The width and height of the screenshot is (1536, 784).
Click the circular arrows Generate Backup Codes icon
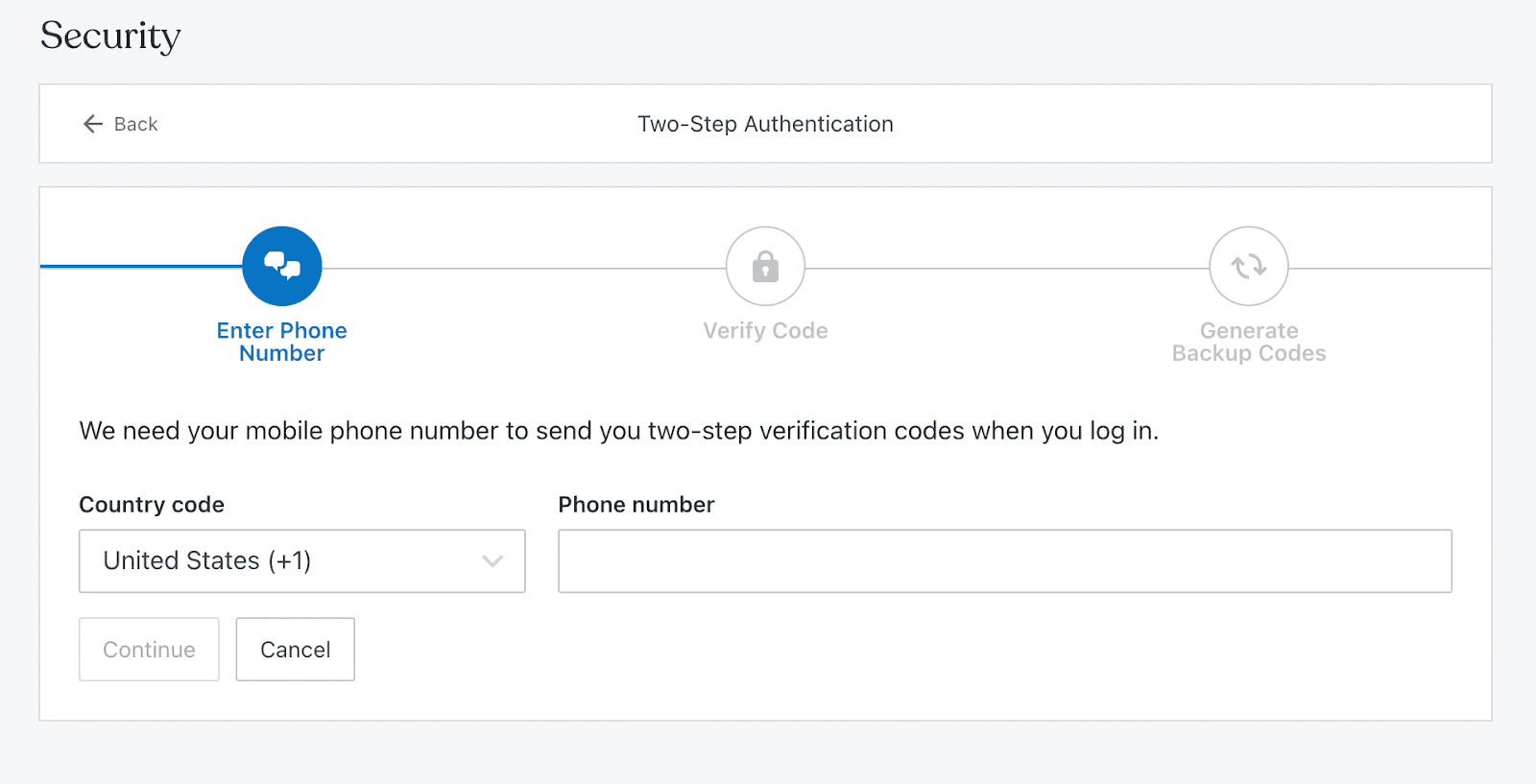point(1248,266)
